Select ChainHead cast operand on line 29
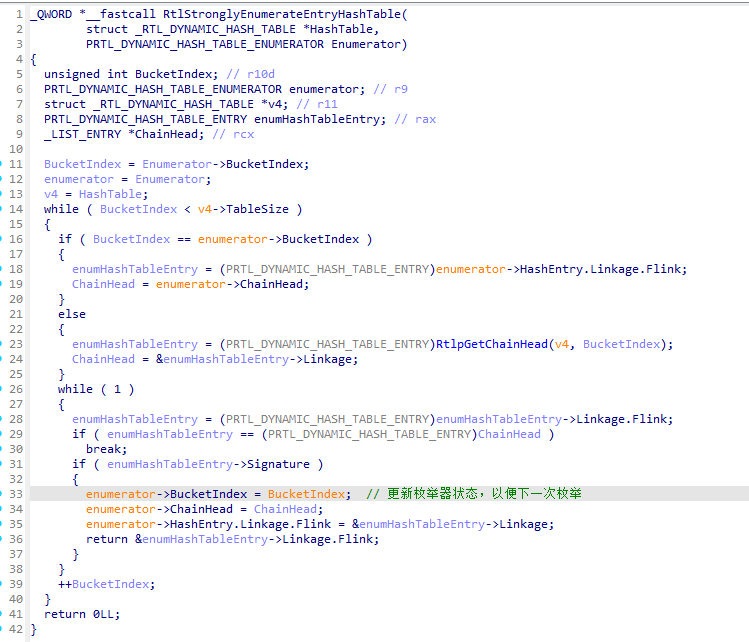Screen dimensions: 749x642 tap(509, 434)
